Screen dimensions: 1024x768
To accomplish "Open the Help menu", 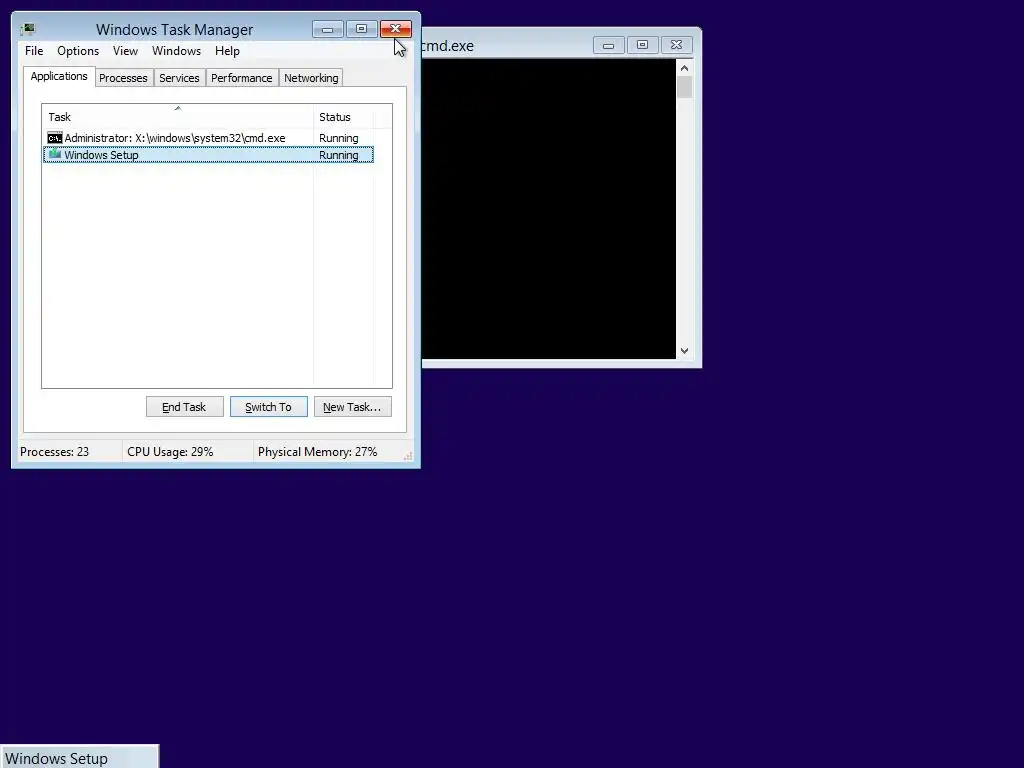I will point(227,51).
